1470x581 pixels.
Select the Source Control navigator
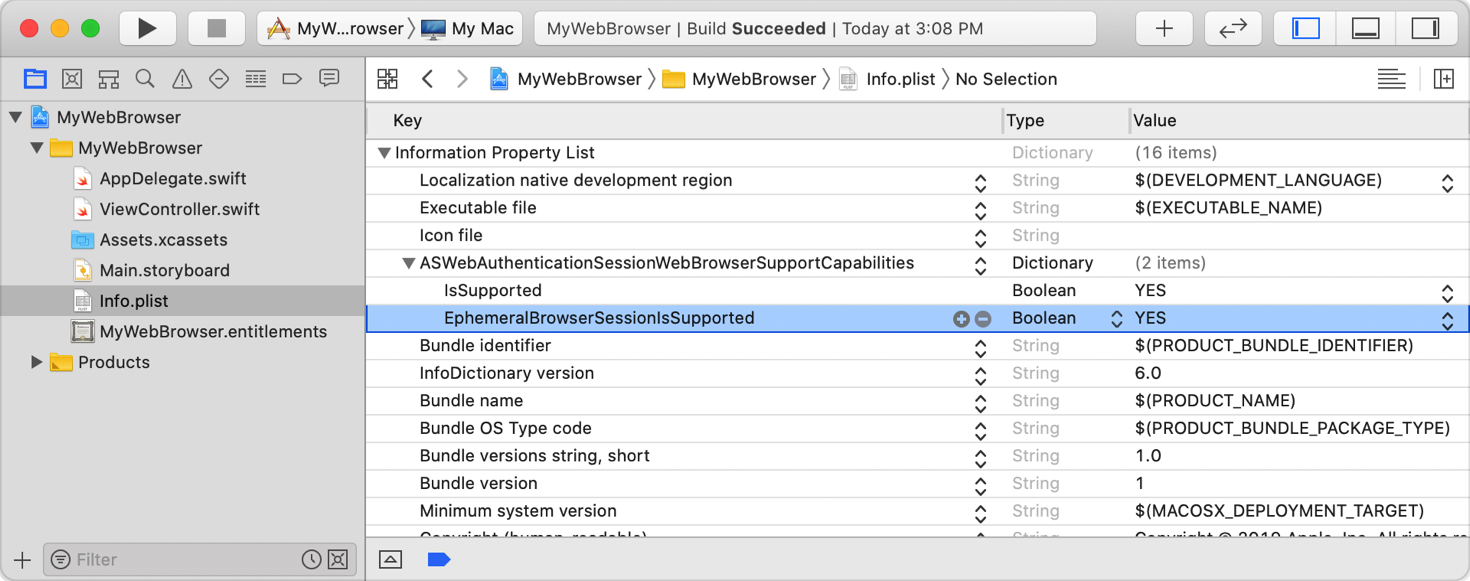[x=71, y=78]
